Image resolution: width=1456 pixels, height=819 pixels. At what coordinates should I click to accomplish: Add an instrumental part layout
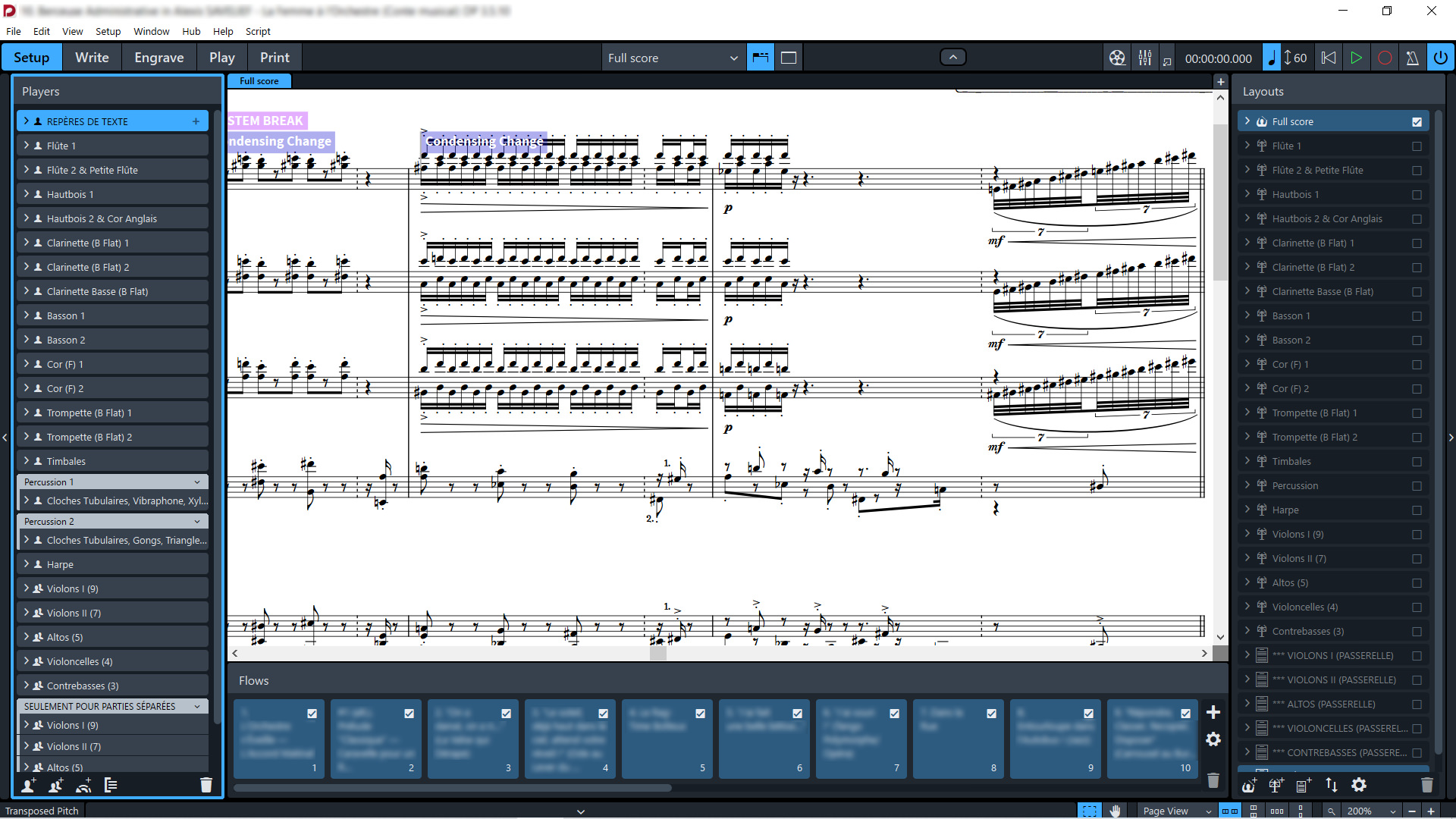click(1276, 785)
